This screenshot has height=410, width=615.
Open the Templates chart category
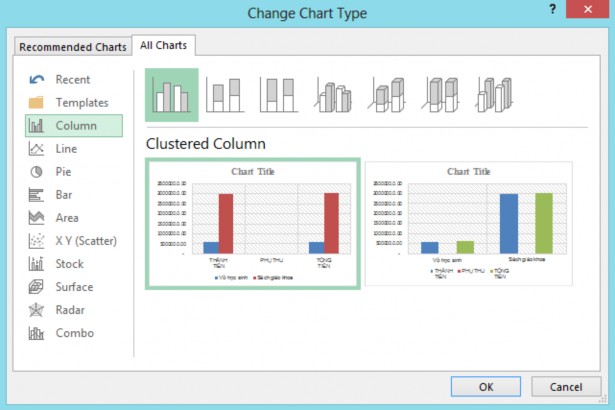click(x=82, y=102)
